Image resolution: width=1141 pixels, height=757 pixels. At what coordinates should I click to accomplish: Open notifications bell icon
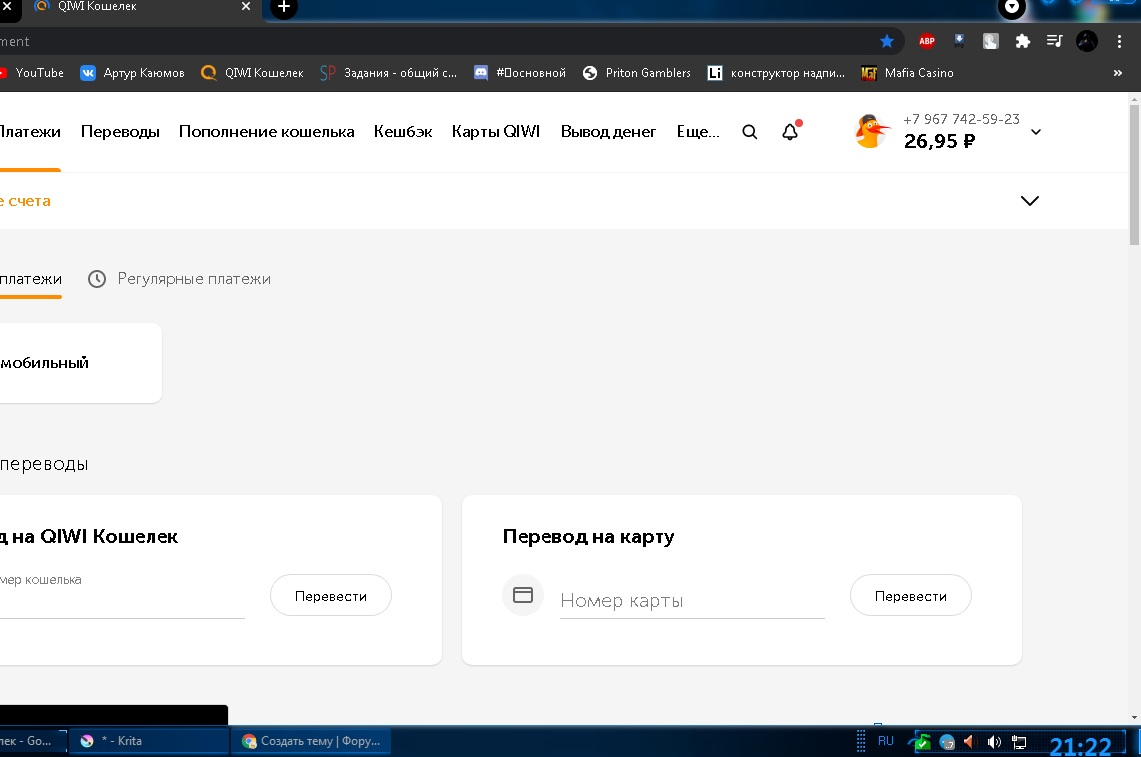click(790, 131)
